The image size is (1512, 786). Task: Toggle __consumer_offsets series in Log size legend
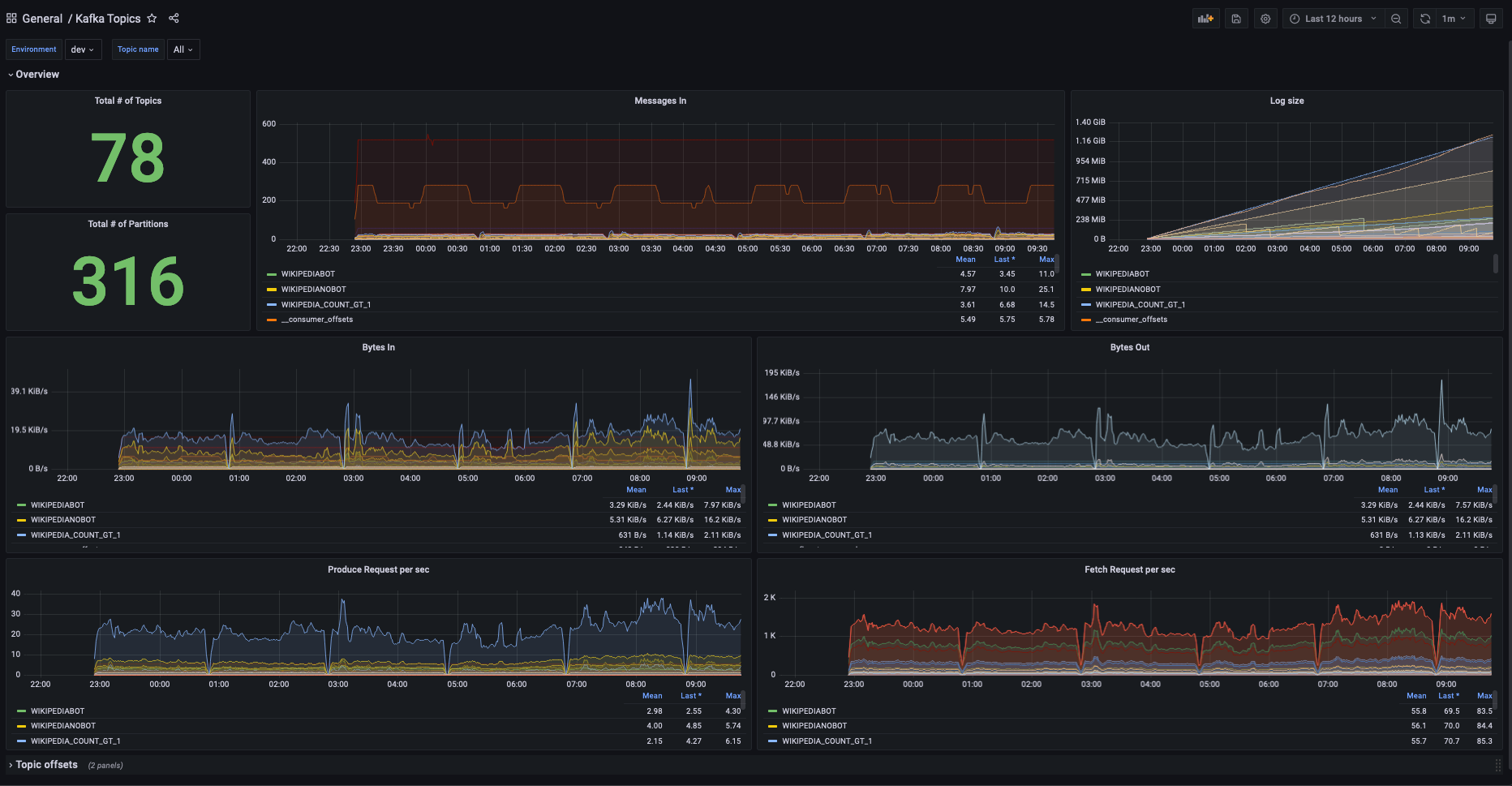pos(1132,320)
